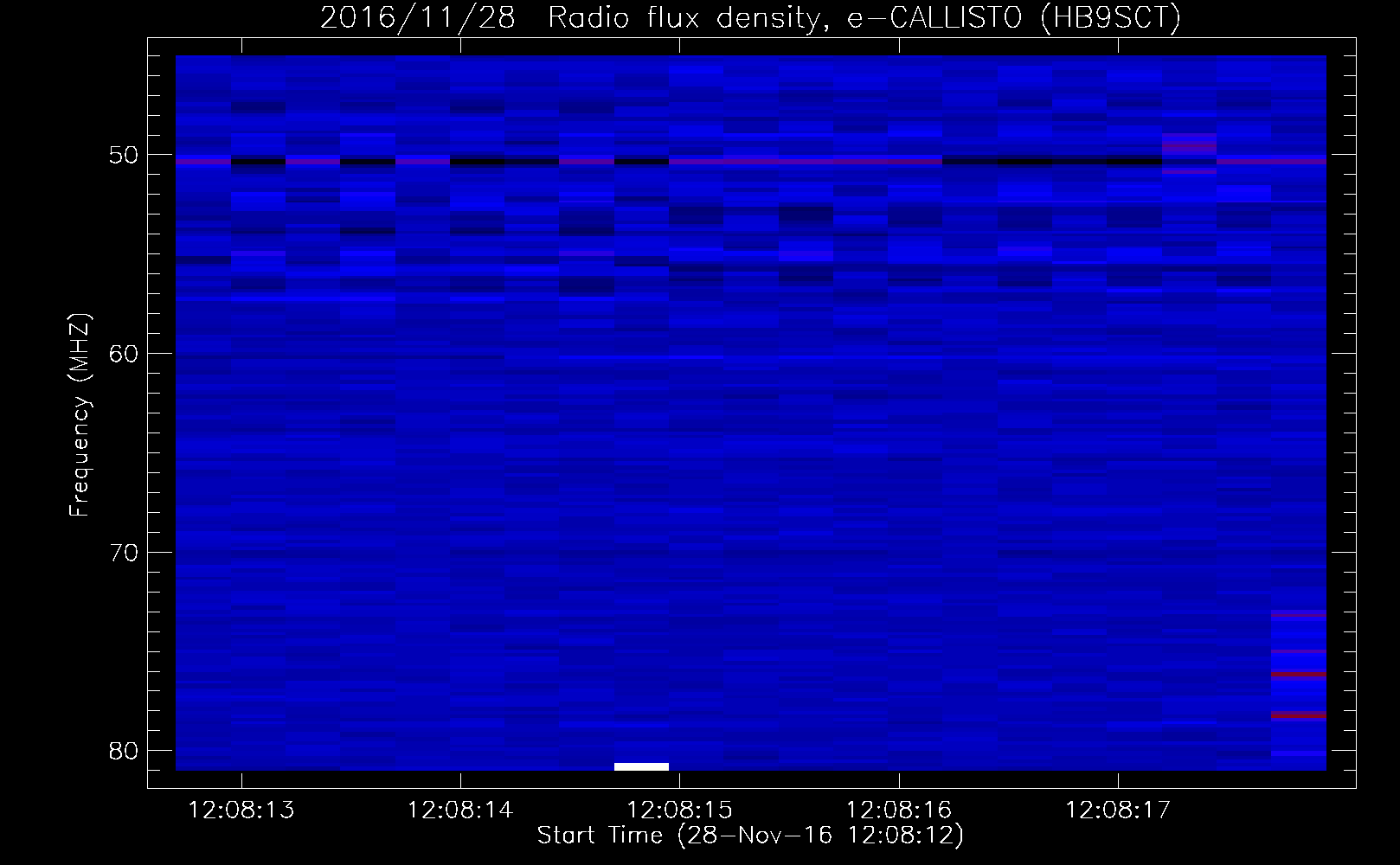Click the 12:08:15 time tick label
This screenshot has width=1400, height=865.
point(679,811)
